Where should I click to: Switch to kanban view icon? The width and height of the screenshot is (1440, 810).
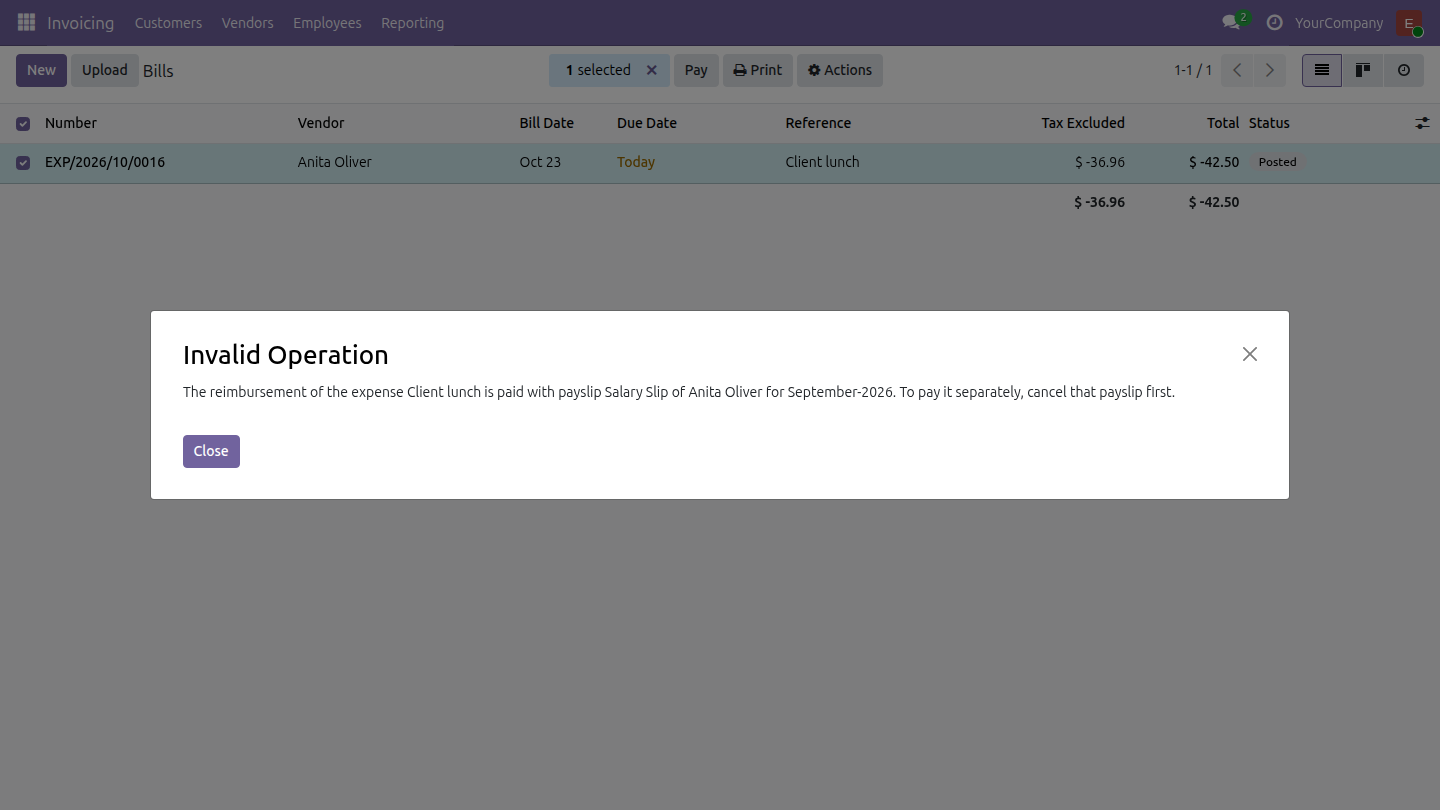[x=1363, y=70]
